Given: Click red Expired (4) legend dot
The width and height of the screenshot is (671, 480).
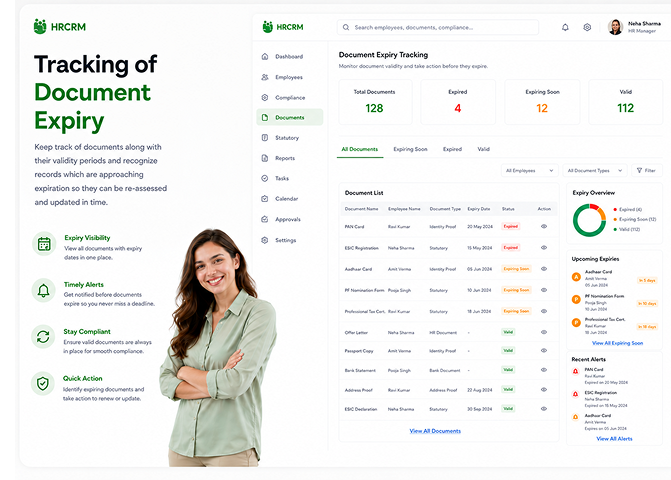Looking at the screenshot, I should click(615, 210).
